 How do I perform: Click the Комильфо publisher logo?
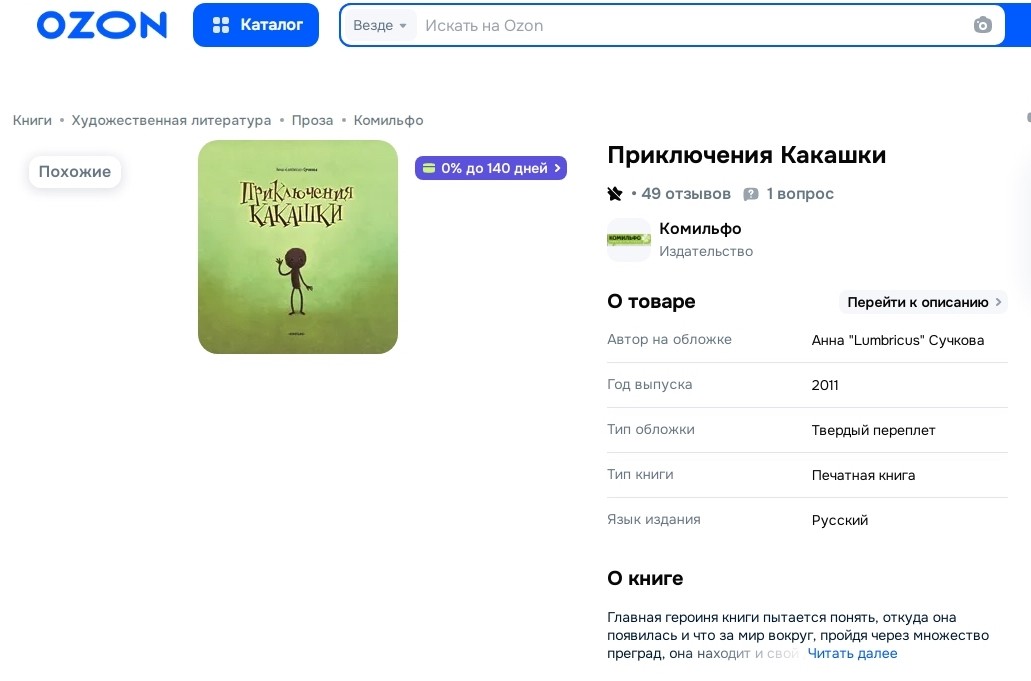(x=629, y=240)
